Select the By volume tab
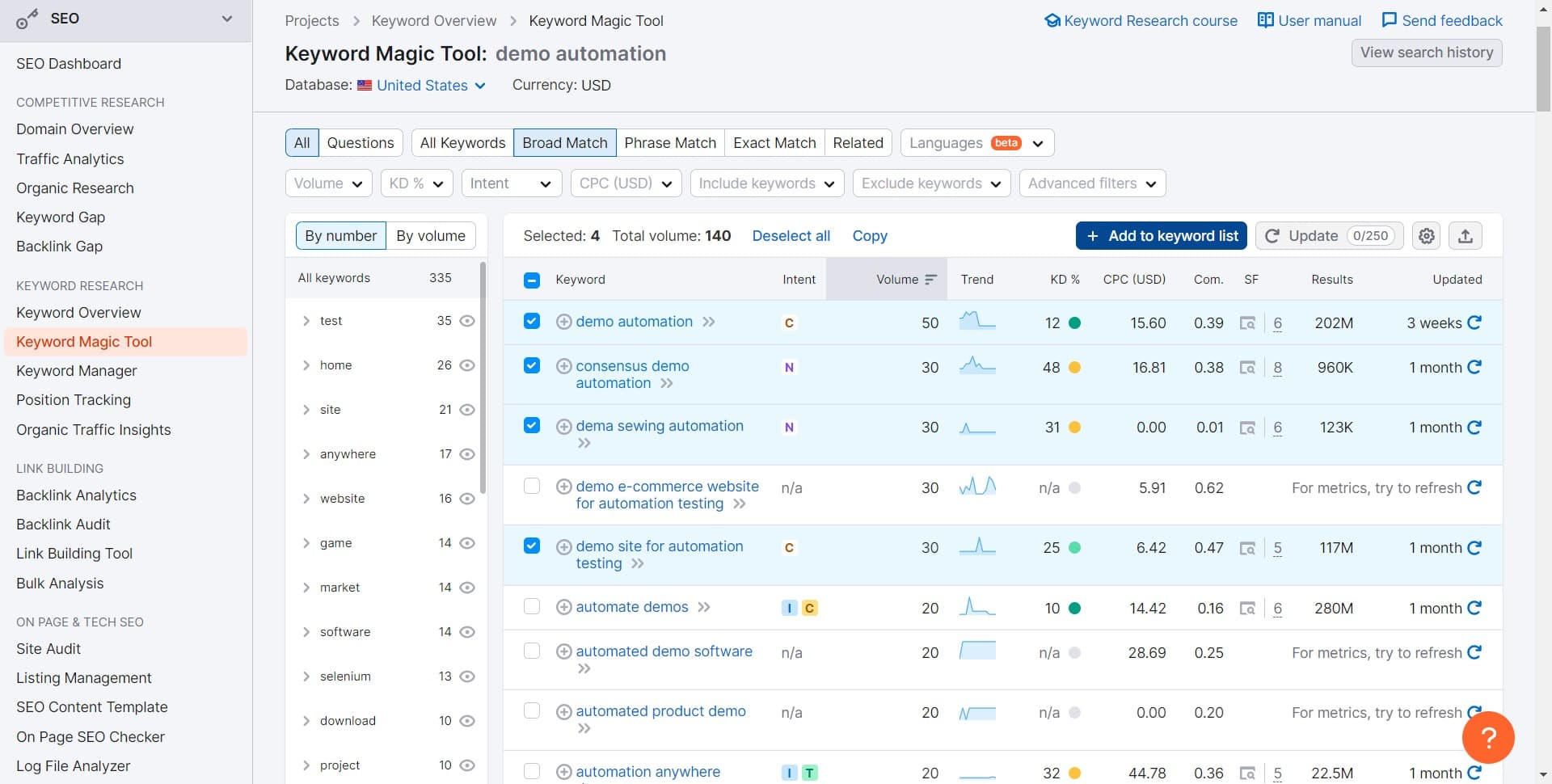The height and width of the screenshot is (784, 1552). pyautogui.click(x=430, y=236)
